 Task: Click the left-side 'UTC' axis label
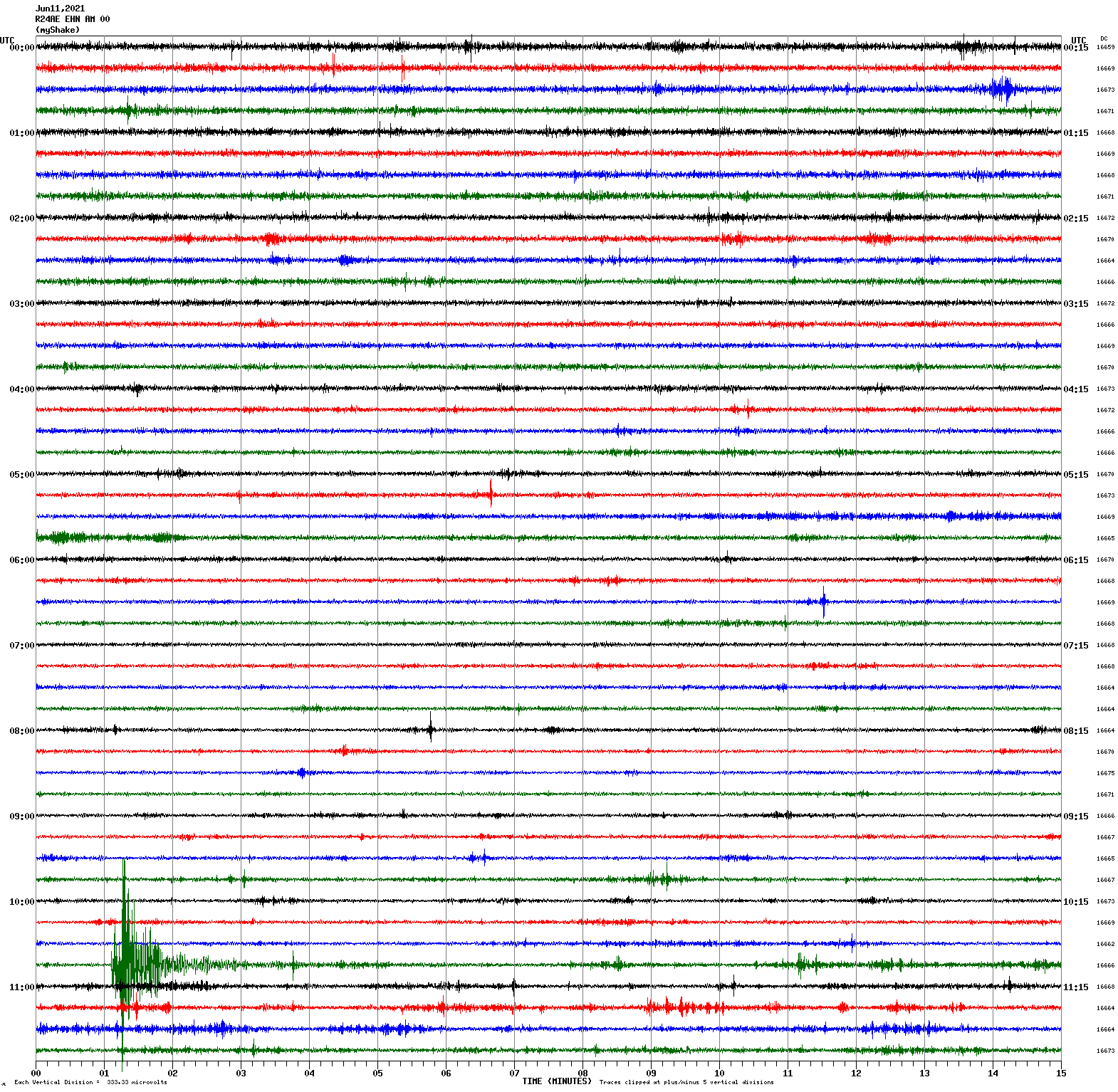[x=7, y=41]
